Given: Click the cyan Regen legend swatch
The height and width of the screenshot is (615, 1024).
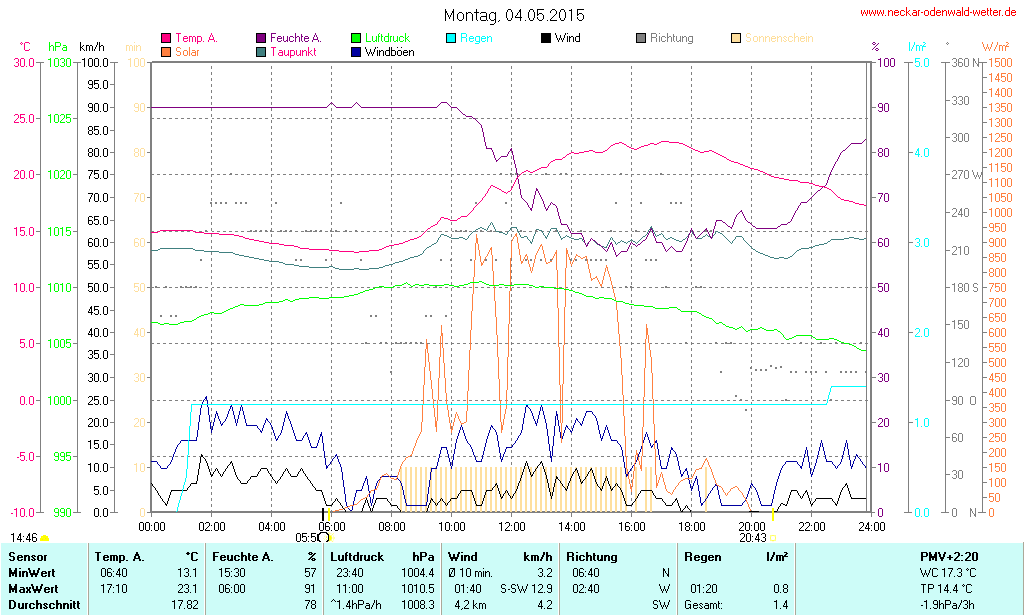Looking at the screenshot, I should pos(451,38).
